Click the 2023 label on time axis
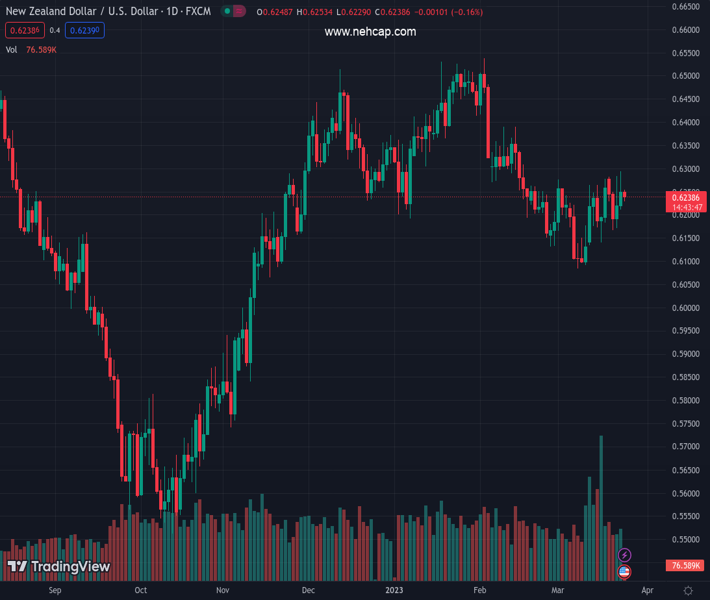The image size is (710, 600). [395, 591]
